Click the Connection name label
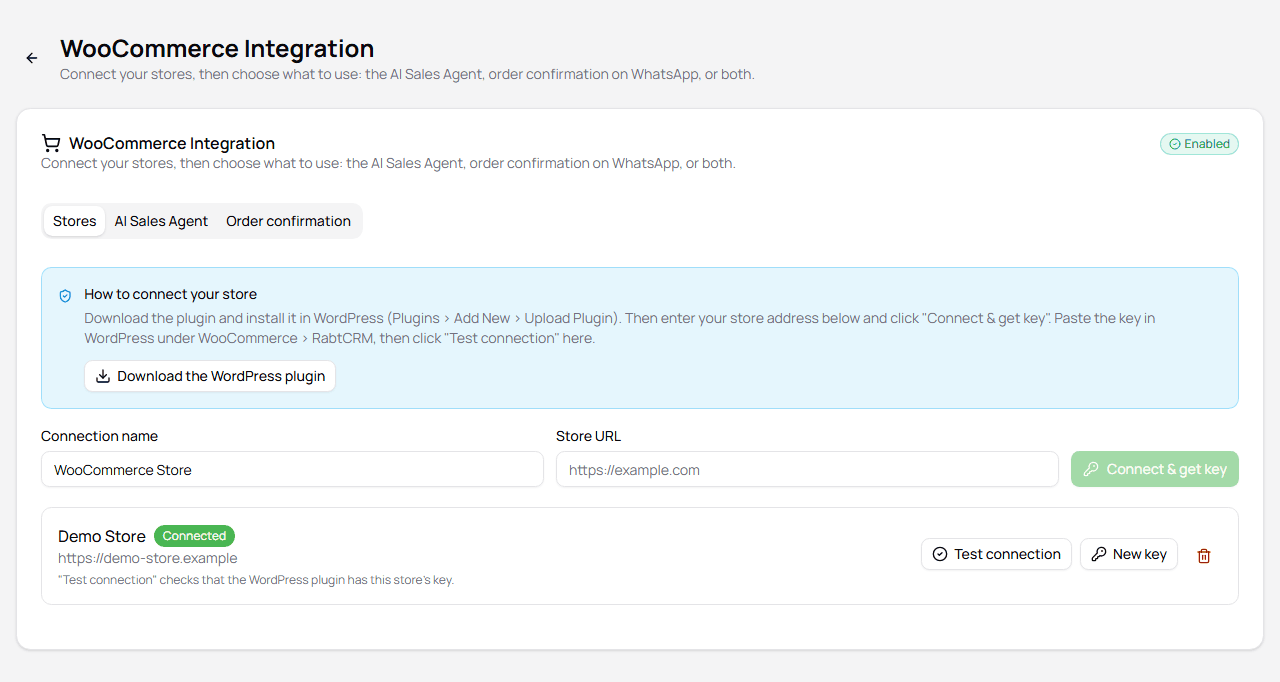Viewport: 1280px width, 682px height. tap(100, 436)
